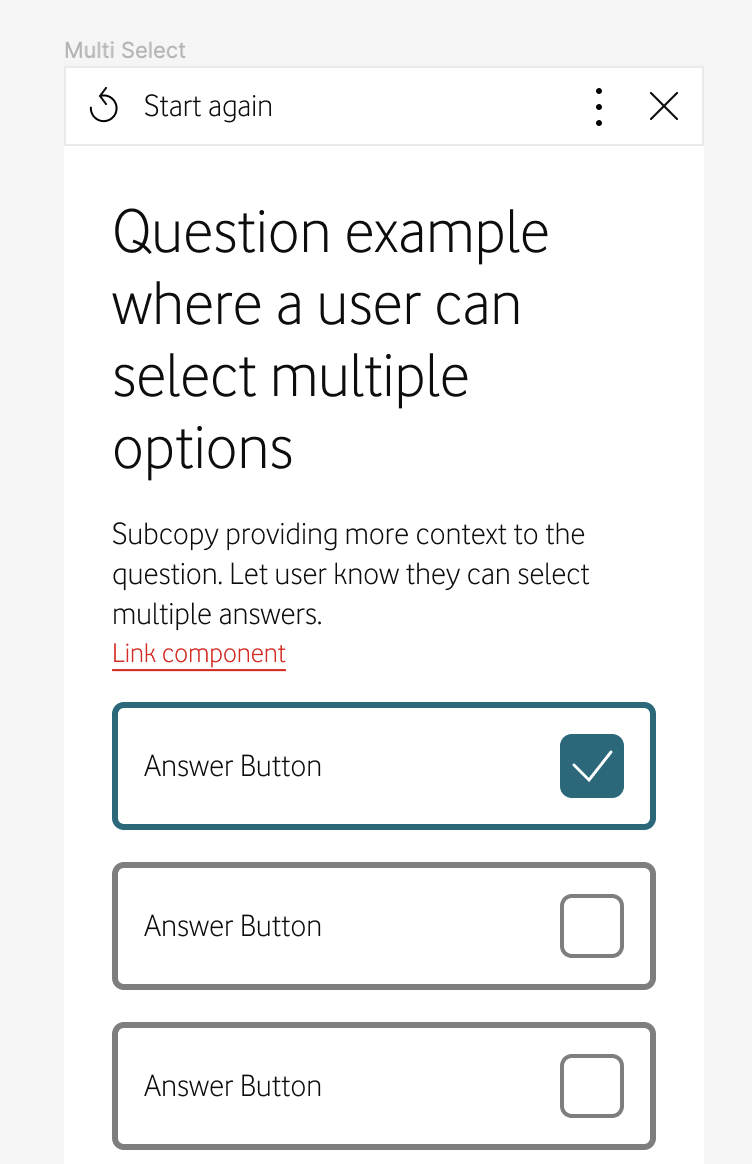Viewport: 752px width, 1164px height.
Task: Enable the bottom Answer Button checkbox
Action: point(592,1086)
